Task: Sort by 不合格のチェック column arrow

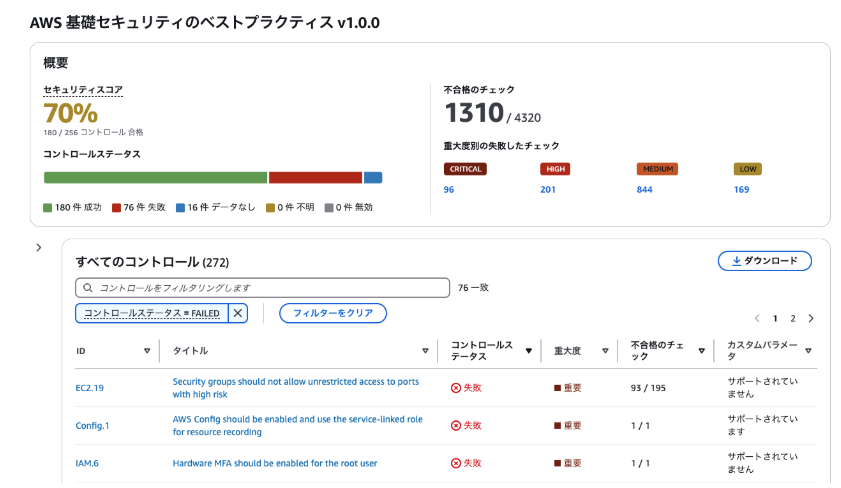Action: pos(702,351)
